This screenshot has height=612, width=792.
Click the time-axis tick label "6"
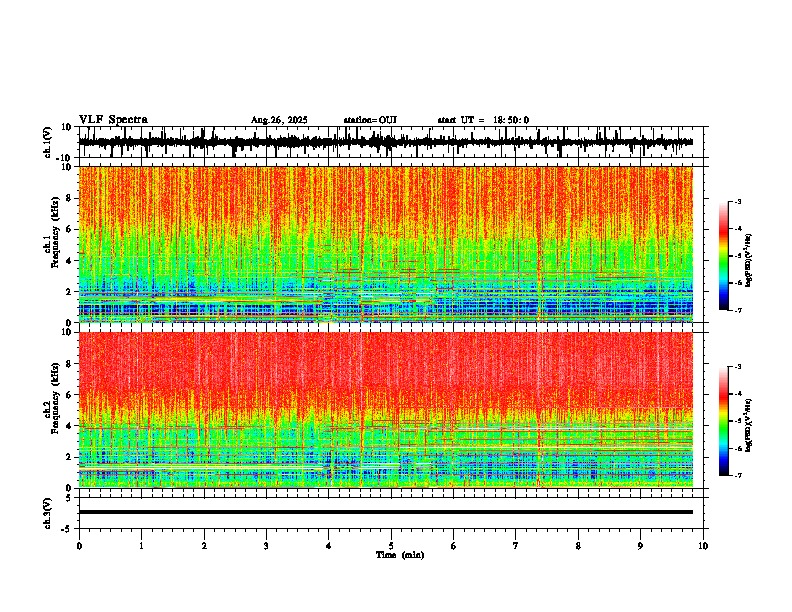pos(454,546)
